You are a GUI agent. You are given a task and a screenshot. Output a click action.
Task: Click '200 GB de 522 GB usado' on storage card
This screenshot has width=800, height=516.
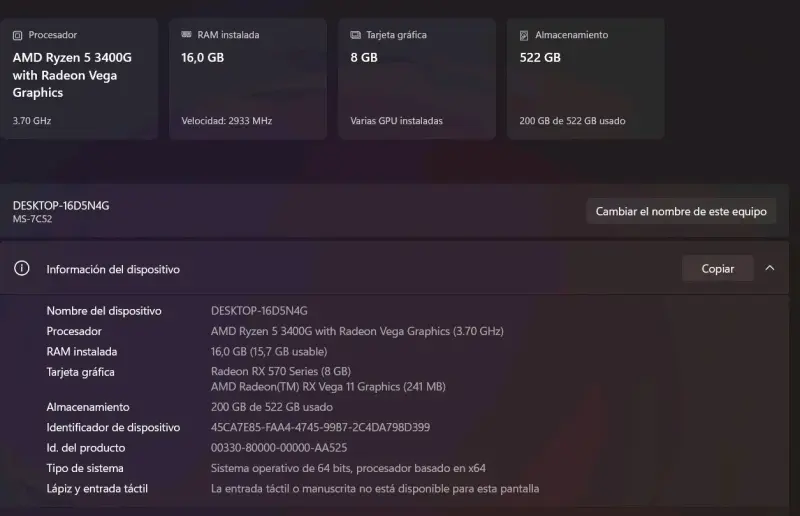(x=572, y=121)
